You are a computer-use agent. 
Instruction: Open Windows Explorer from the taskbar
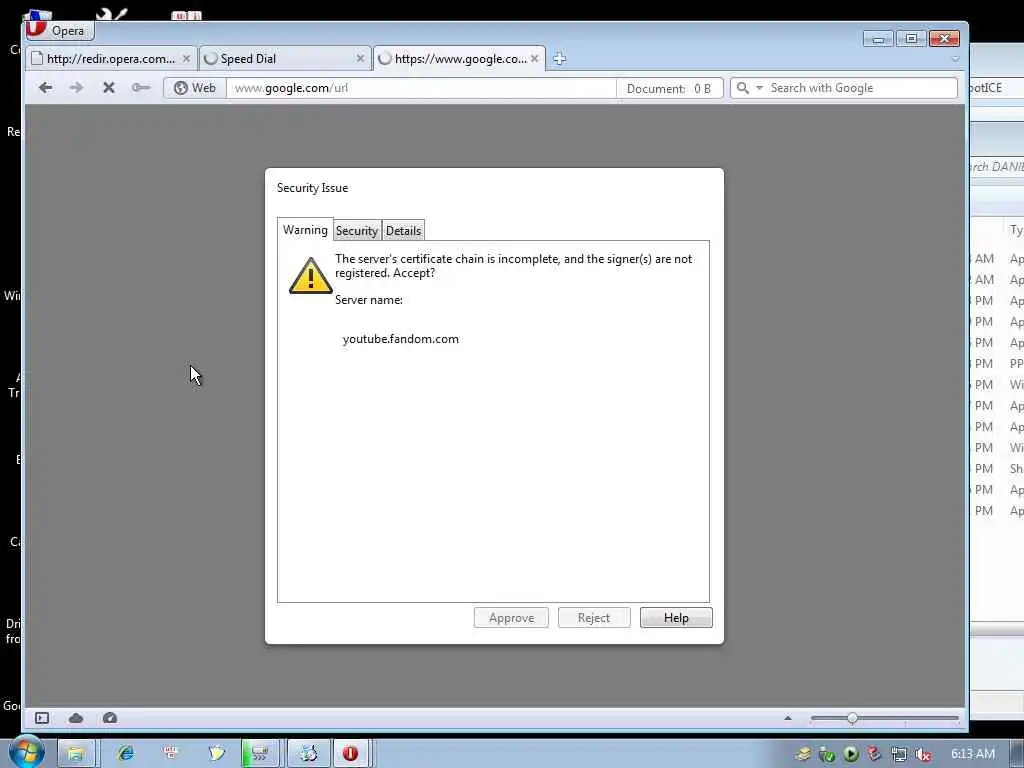76,754
